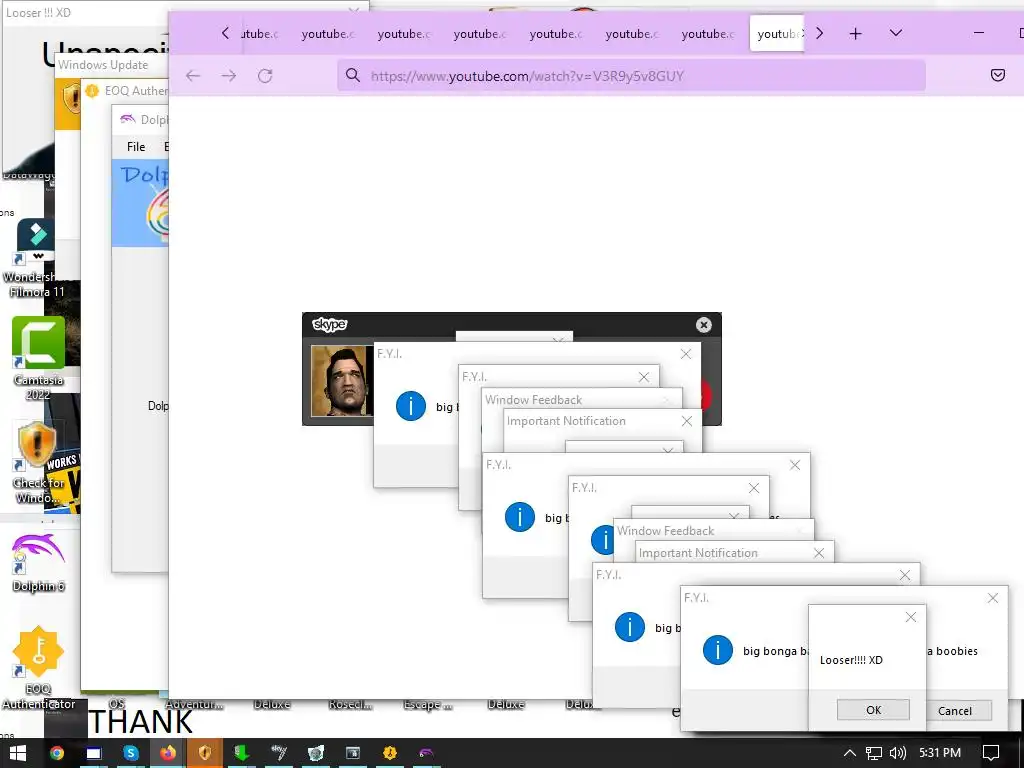This screenshot has width=1024, height=768.
Task: Open the Dolphin 6 desktop shortcut
Action: pos(38,563)
